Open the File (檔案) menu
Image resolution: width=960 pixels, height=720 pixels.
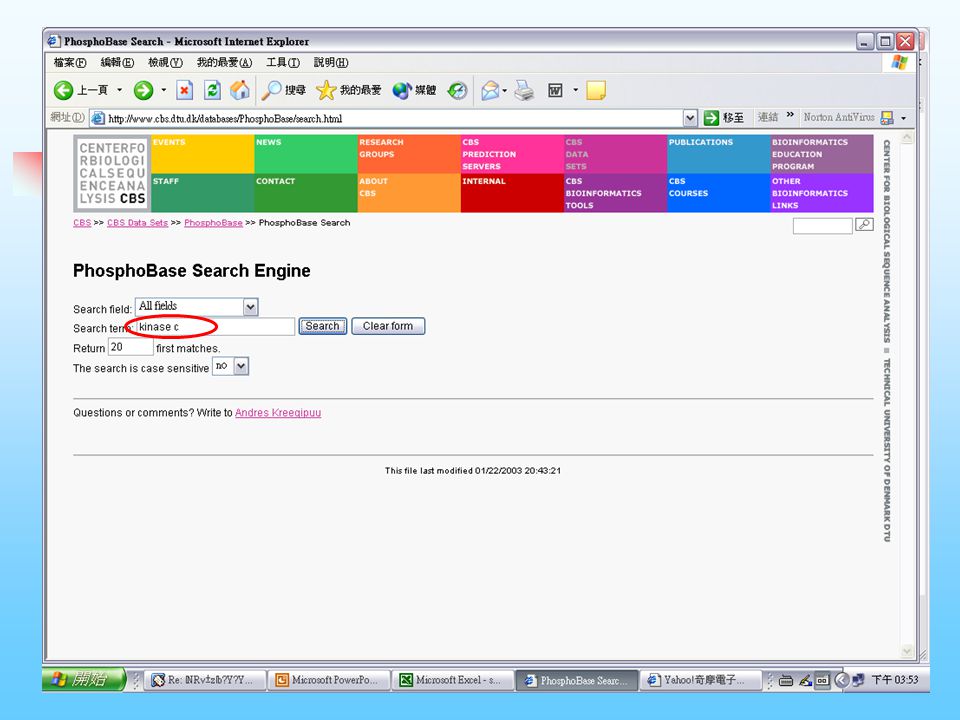coord(70,62)
